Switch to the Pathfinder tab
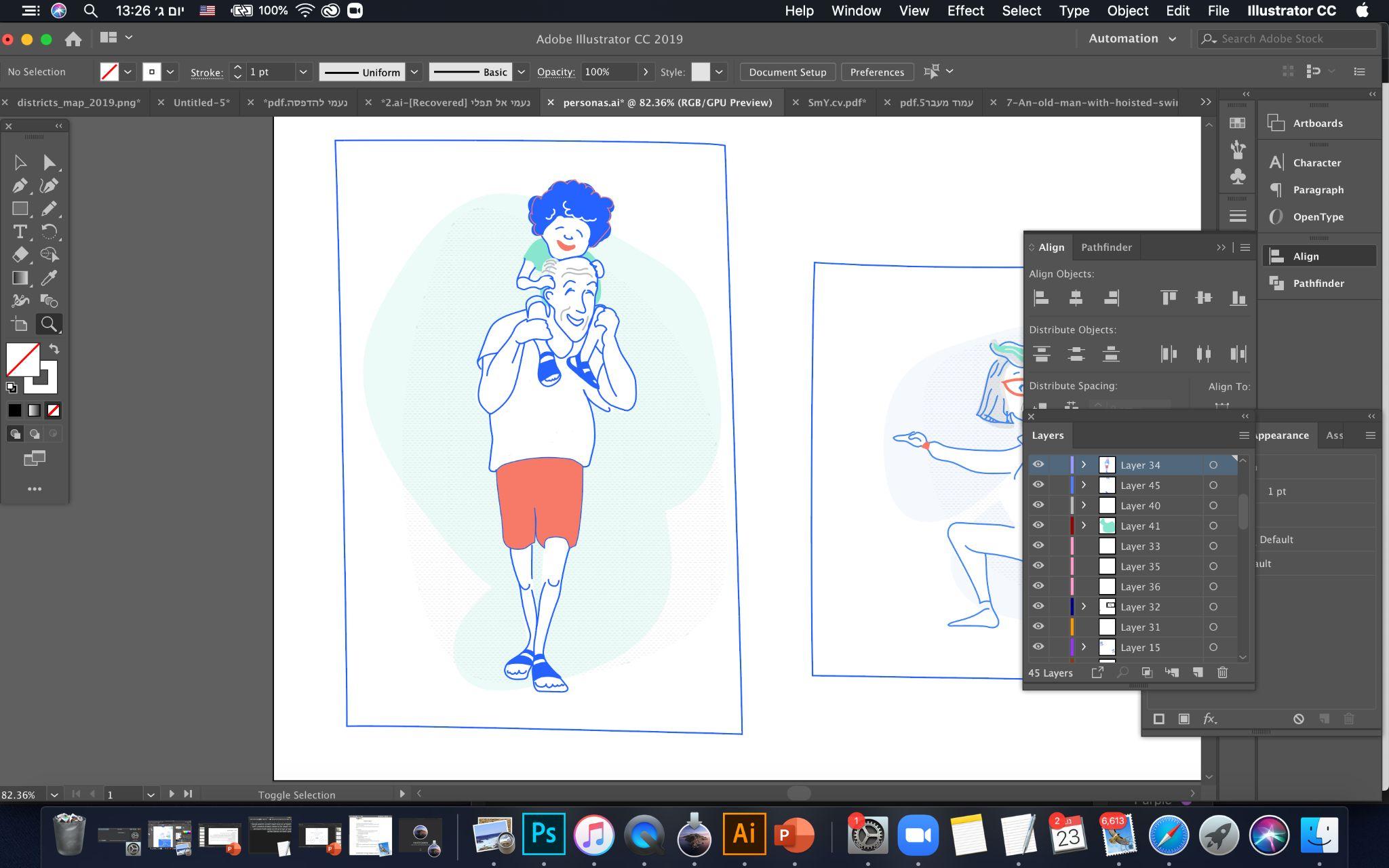 (1106, 248)
